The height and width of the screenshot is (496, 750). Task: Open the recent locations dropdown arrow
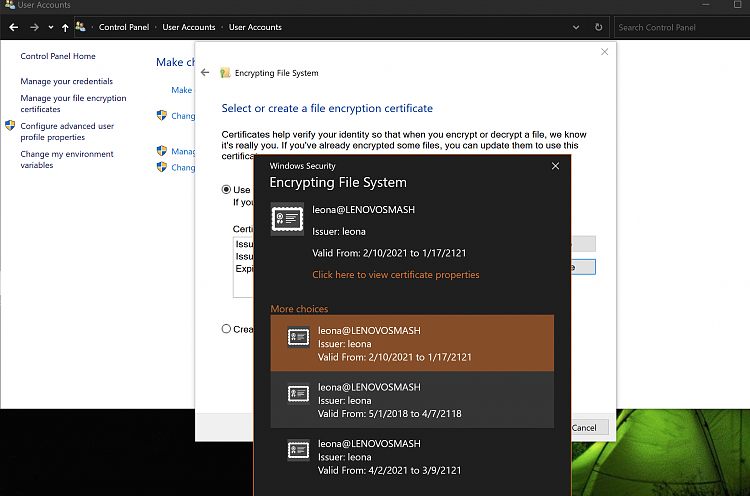coord(51,27)
